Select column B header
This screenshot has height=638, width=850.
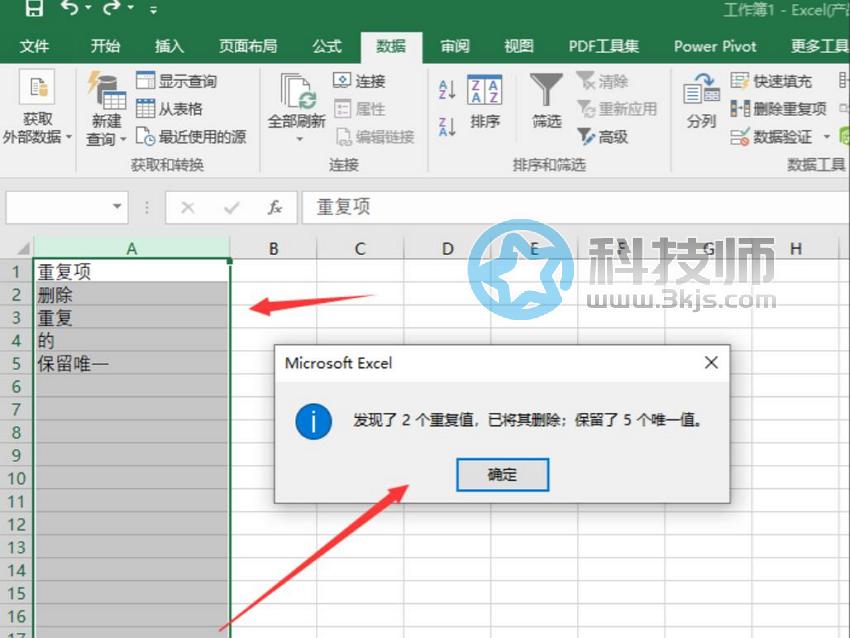click(274, 248)
